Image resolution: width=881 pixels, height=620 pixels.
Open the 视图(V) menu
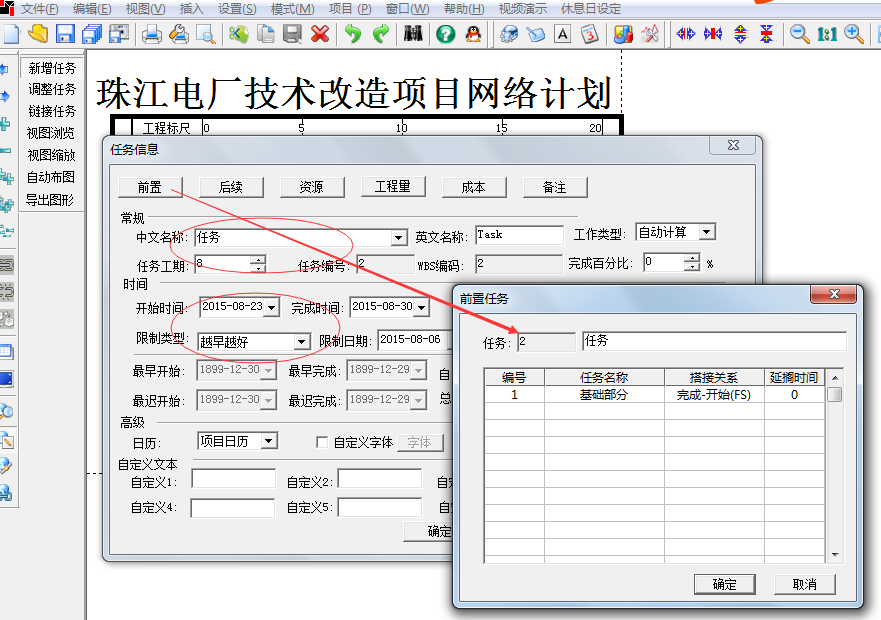[145, 9]
